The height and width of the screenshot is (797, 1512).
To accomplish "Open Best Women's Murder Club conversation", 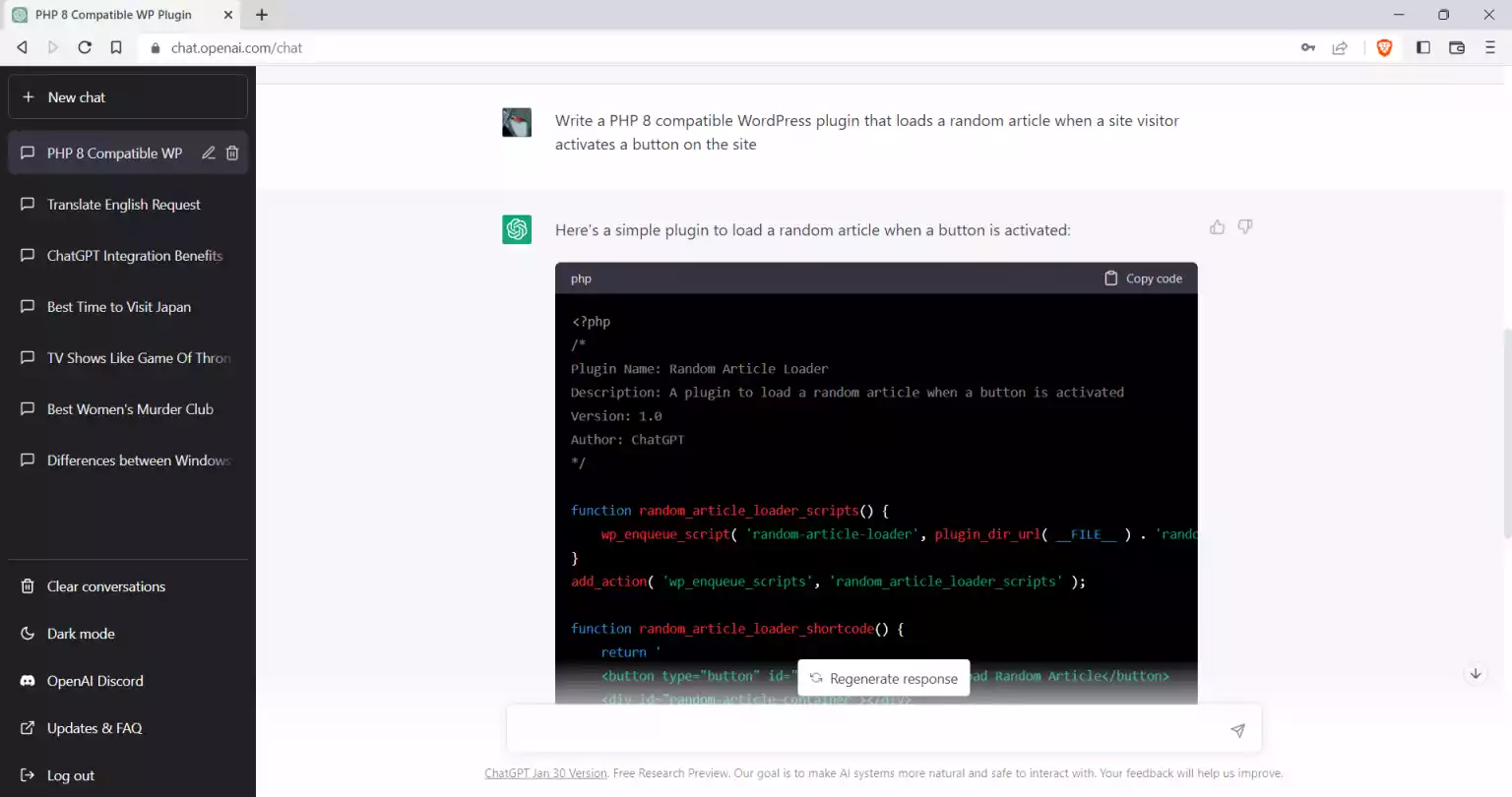I will point(128,409).
